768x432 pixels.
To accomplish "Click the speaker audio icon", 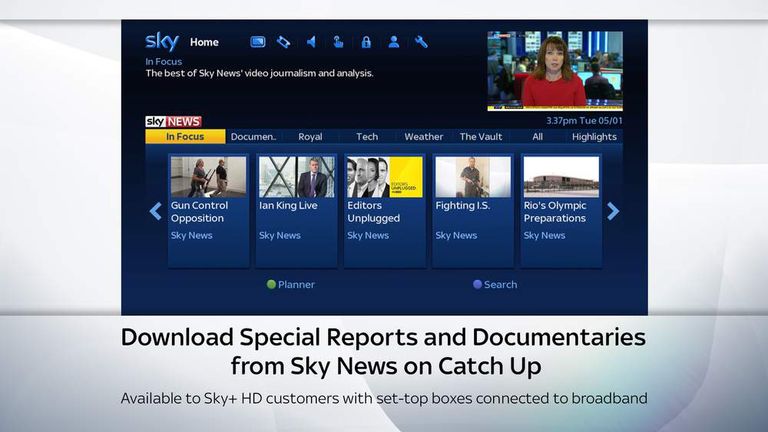I will point(311,42).
